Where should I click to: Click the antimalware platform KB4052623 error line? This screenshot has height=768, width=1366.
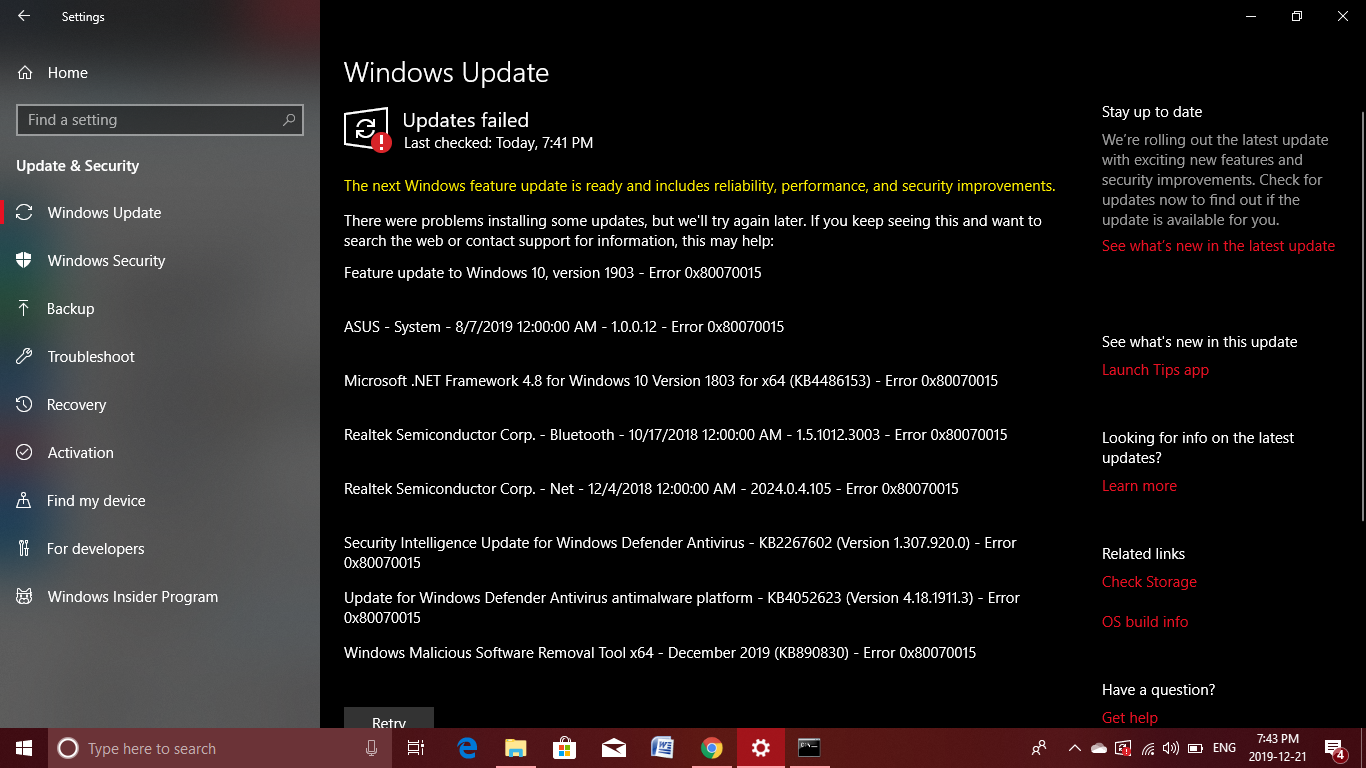point(682,608)
